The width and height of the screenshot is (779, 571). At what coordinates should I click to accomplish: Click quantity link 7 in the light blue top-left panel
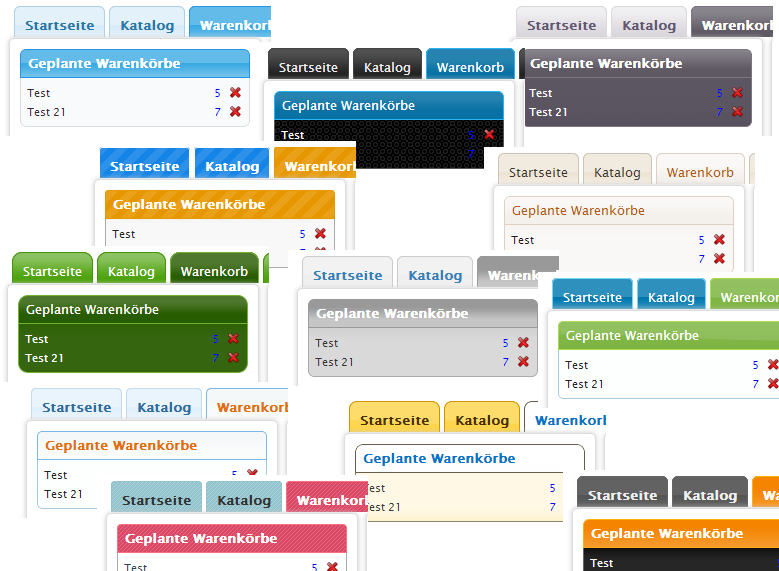pos(217,112)
